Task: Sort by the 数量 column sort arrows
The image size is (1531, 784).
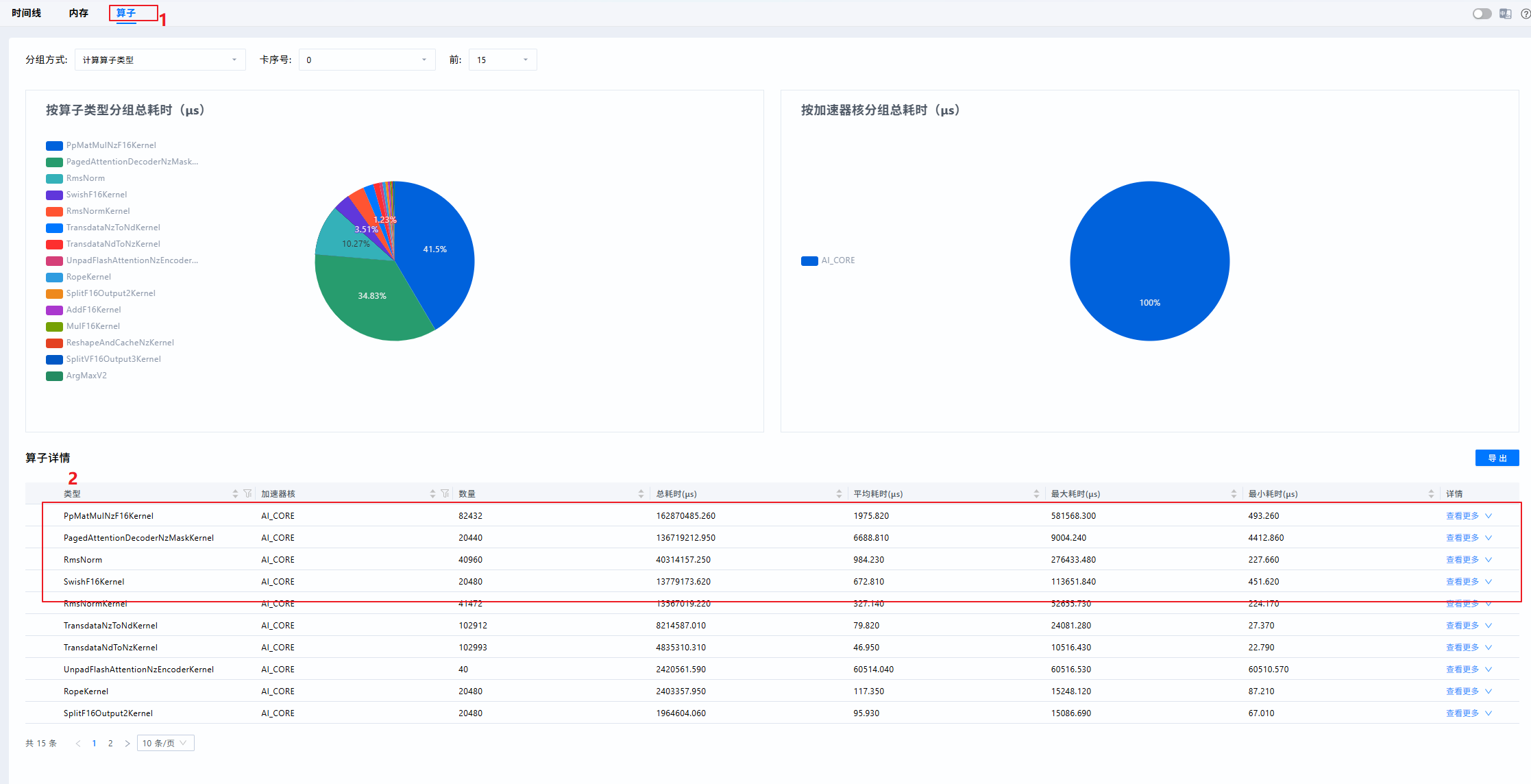Action: [x=641, y=493]
